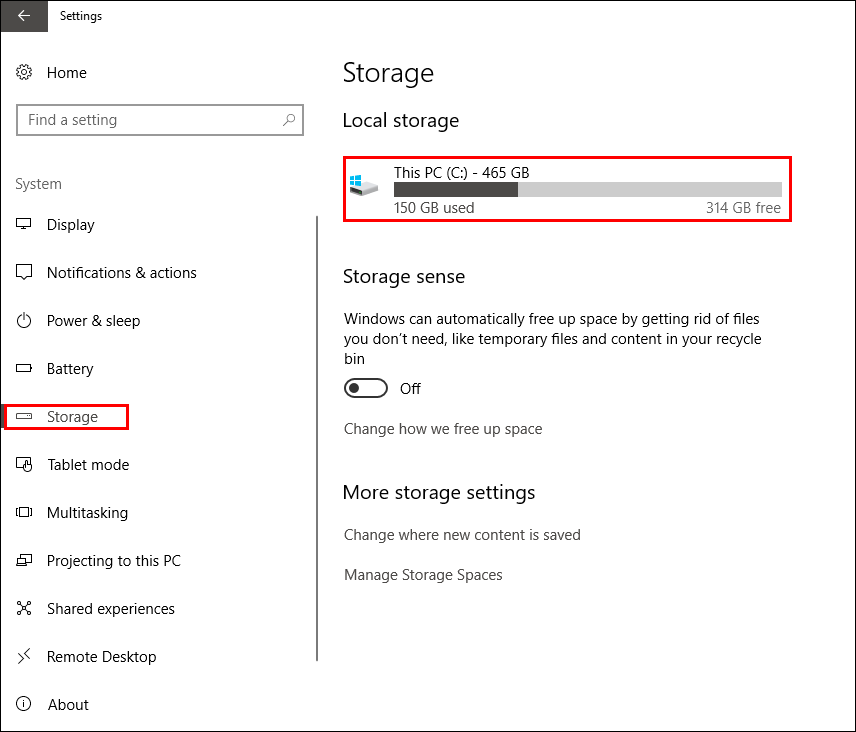Click the Power & sleep icon

(x=24, y=320)
